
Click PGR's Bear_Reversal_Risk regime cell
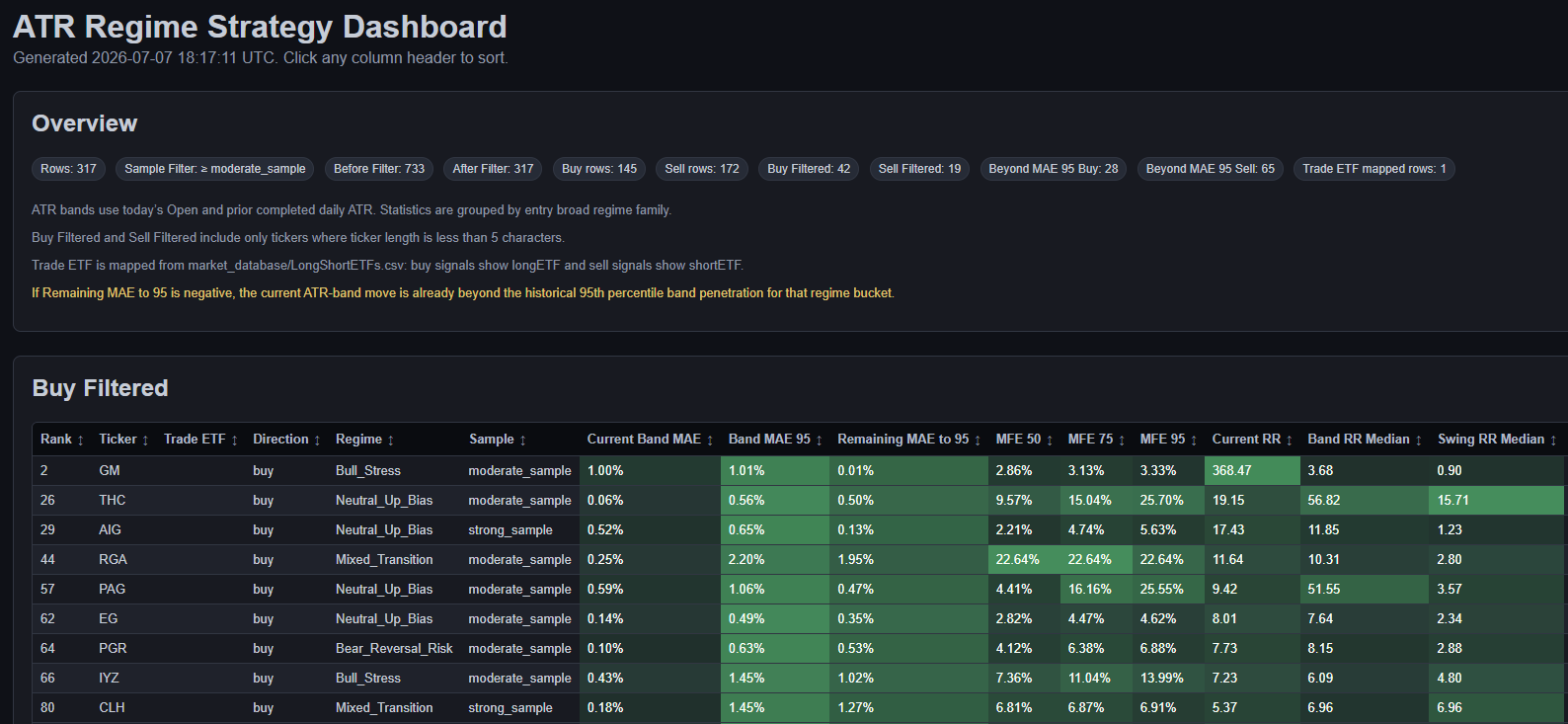pos(394,649)
